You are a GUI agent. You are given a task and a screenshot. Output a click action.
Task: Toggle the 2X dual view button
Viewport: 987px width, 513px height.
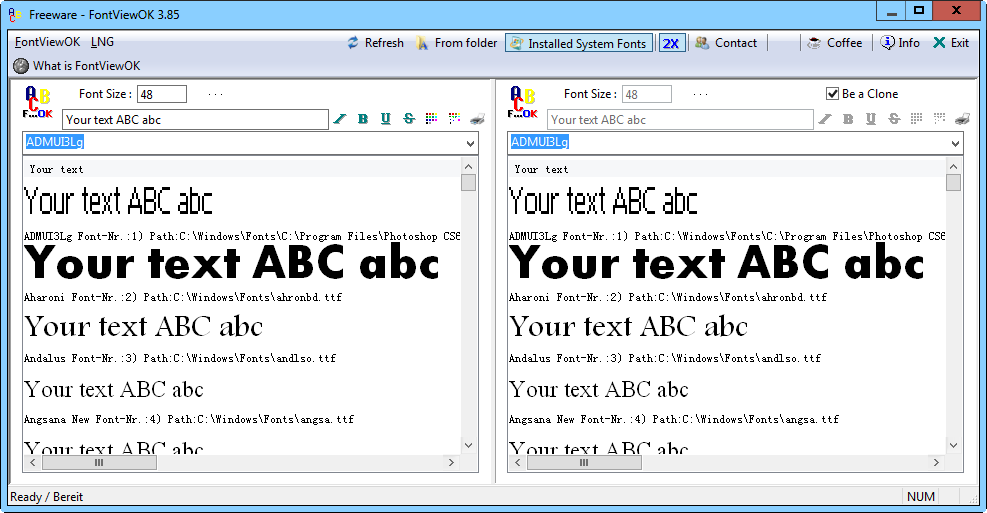[672, 43]
